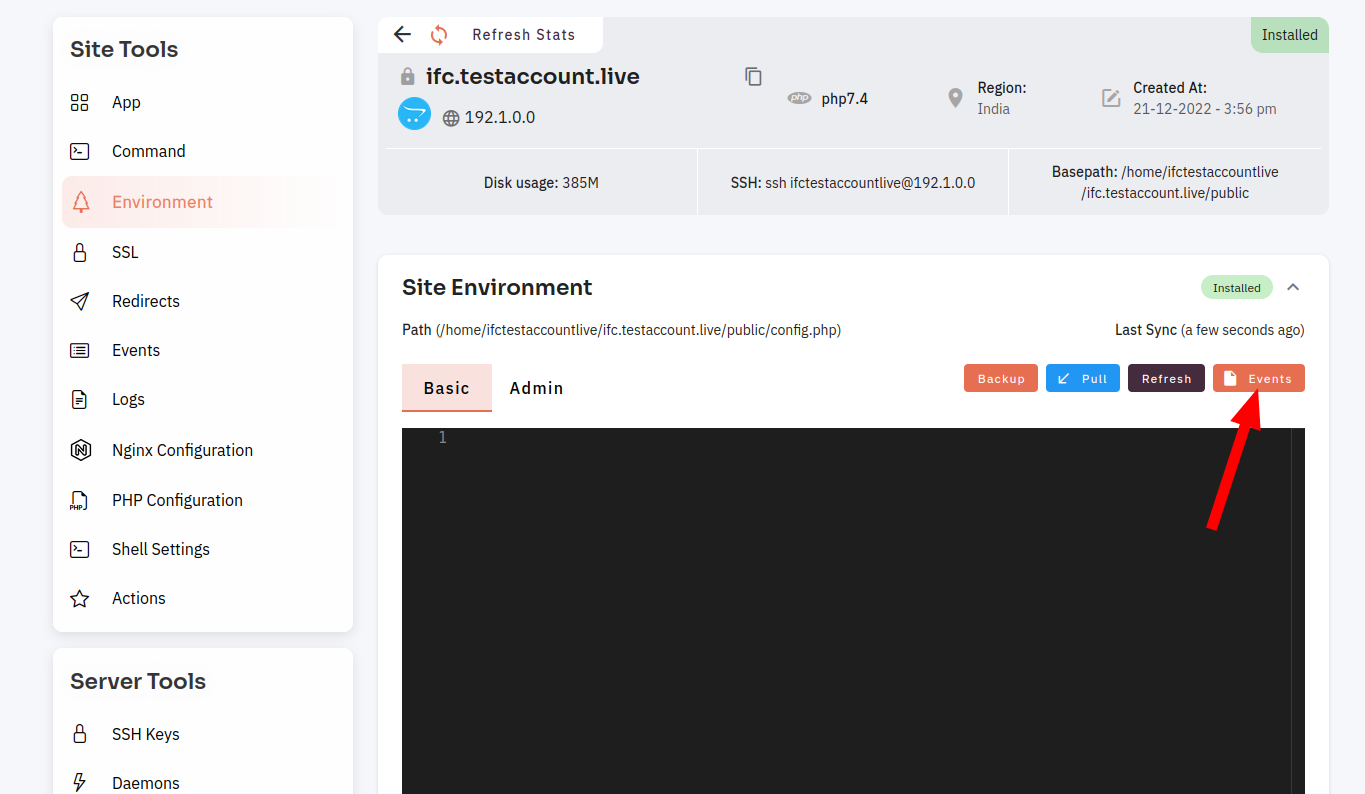Viewport: 1365px width, 794px height.
Task: Click the Logs document icon
Action: pos(80,399)
